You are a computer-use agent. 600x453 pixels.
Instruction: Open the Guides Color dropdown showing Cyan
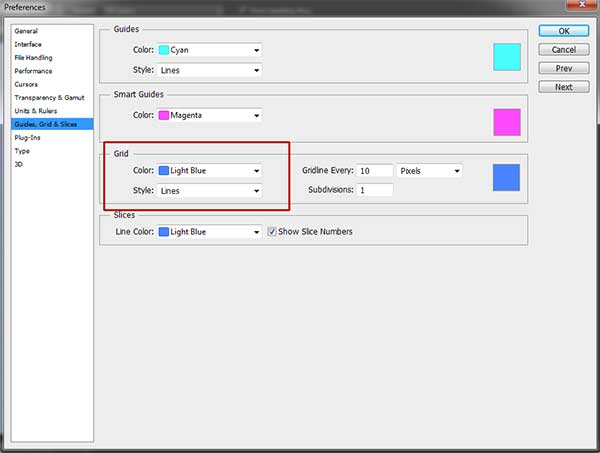click(x=209, y=50)
